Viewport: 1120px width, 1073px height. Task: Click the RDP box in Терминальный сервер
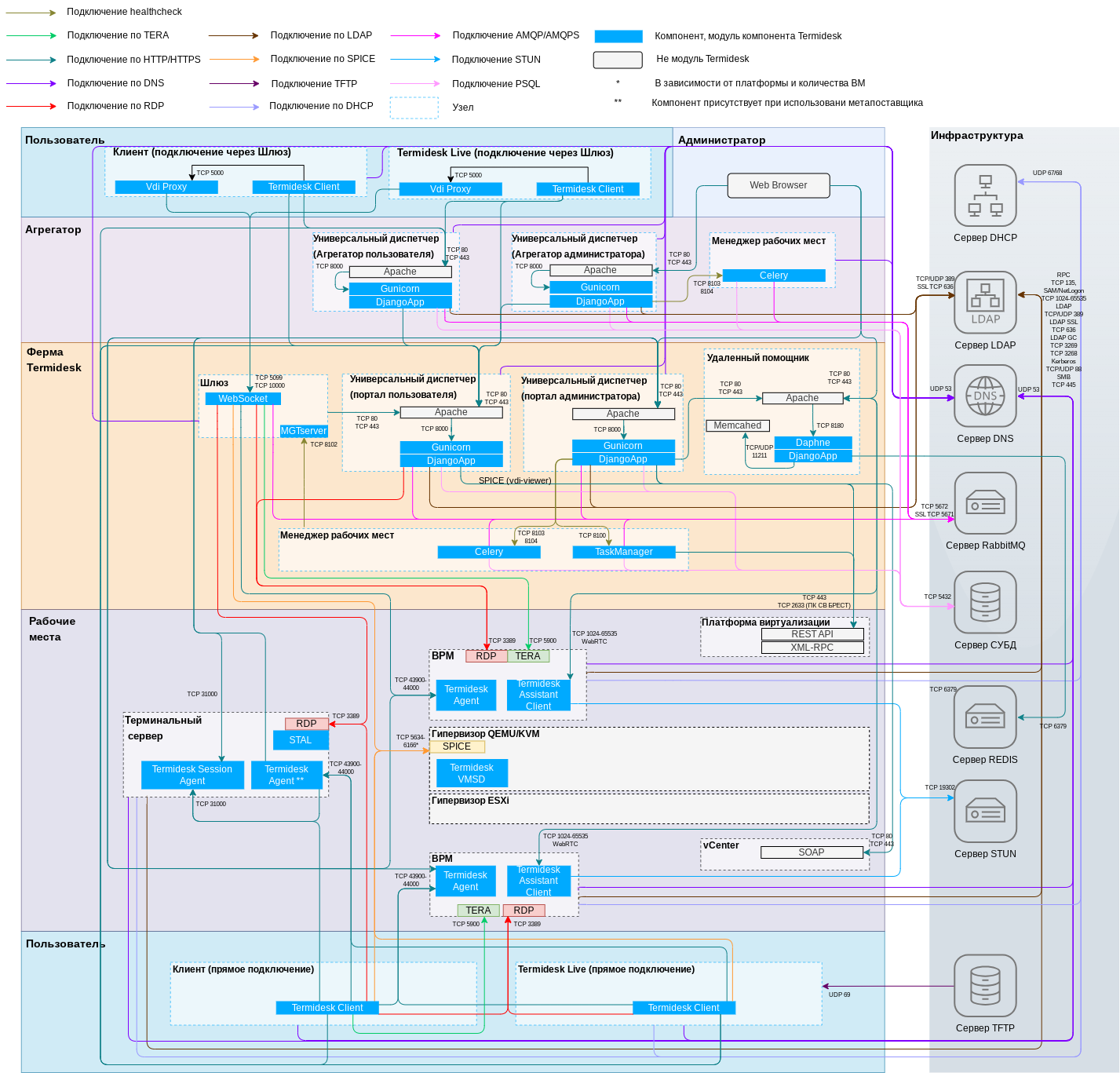pyautogui.click(x=307, y=724)
